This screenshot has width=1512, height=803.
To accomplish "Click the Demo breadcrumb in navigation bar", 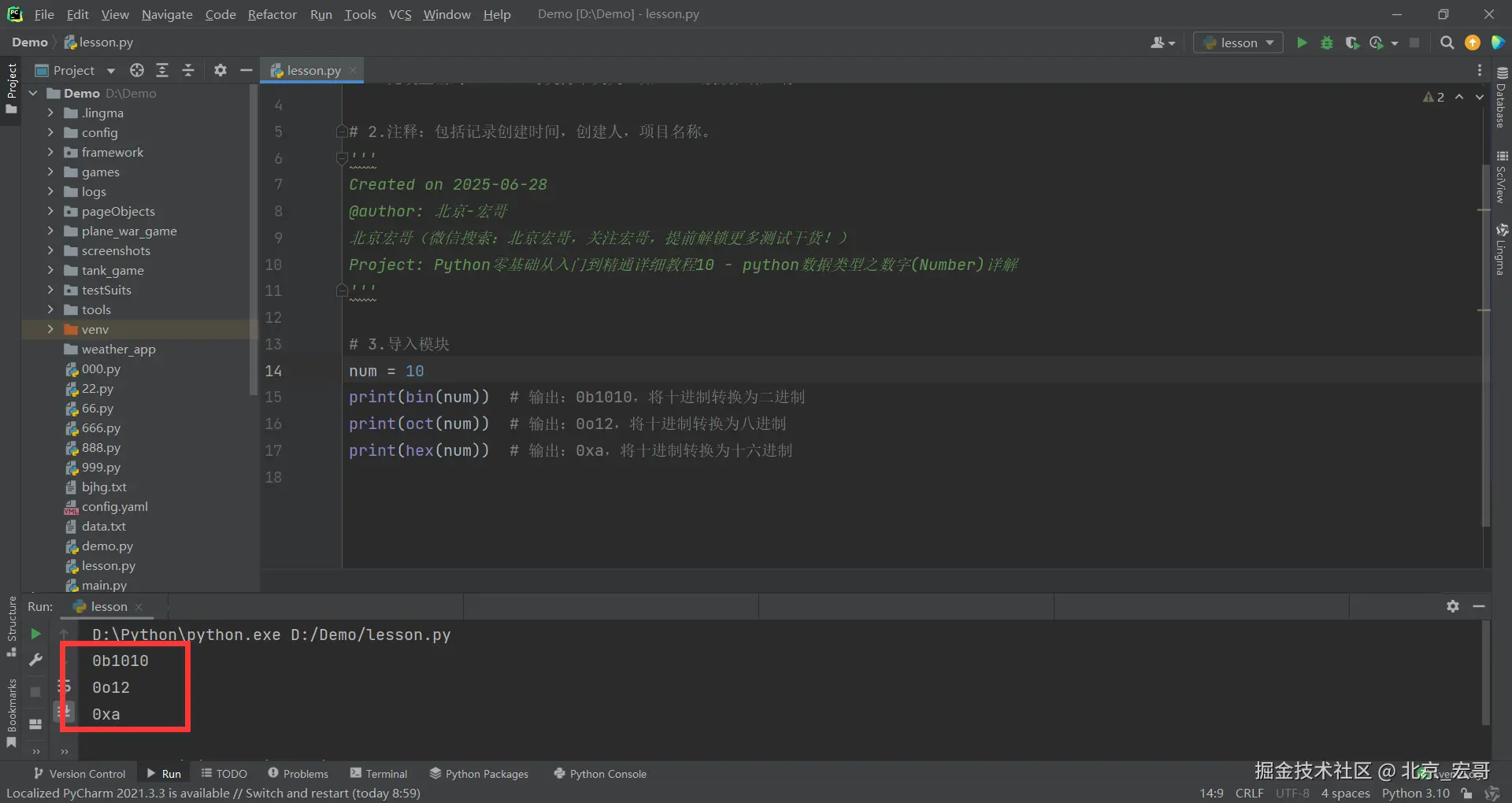I will (30, 43).
